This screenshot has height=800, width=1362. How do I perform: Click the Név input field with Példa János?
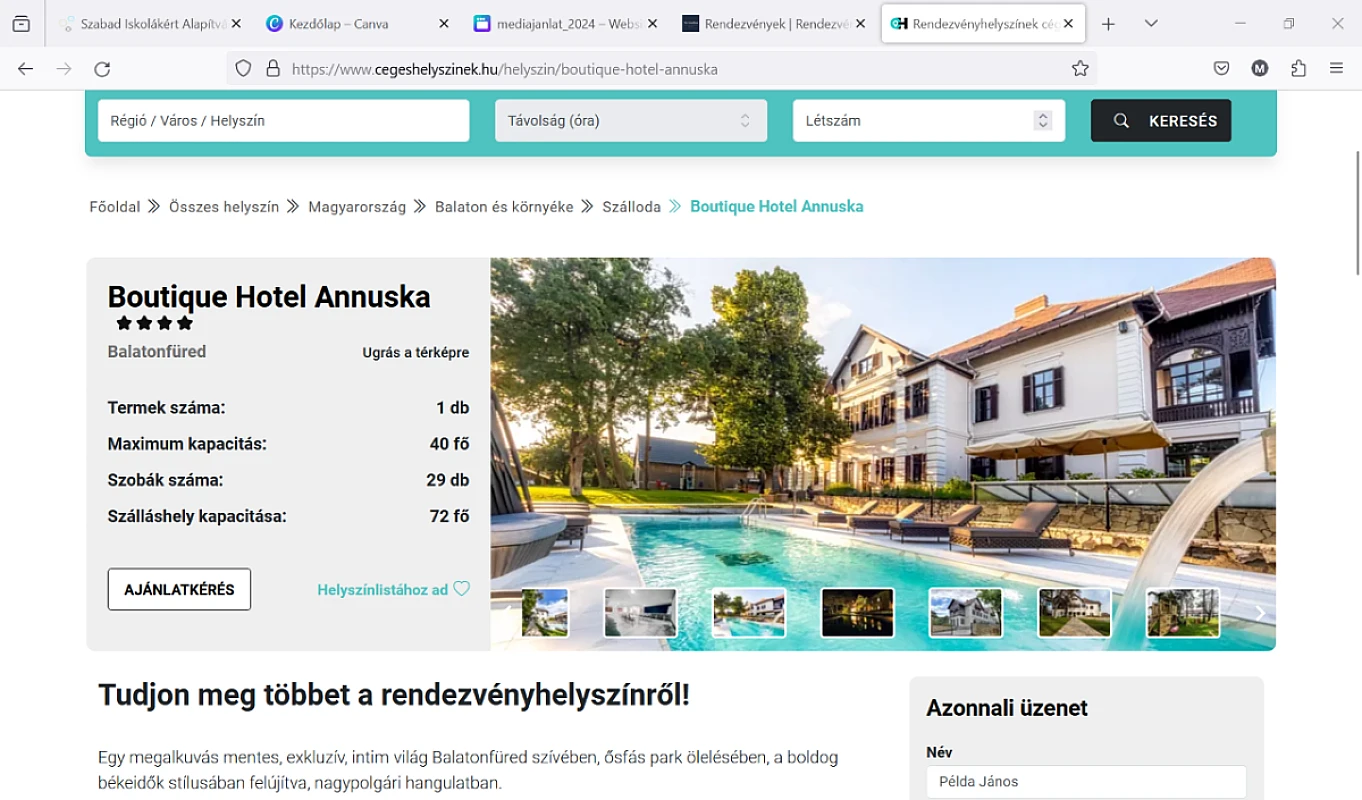click(x=1086, y=782)
